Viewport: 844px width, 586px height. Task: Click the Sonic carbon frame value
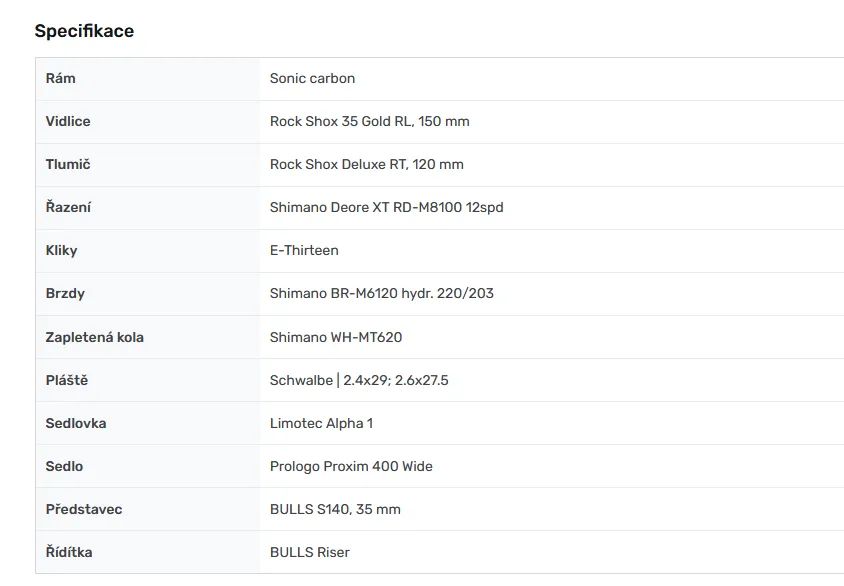point(312,78)
